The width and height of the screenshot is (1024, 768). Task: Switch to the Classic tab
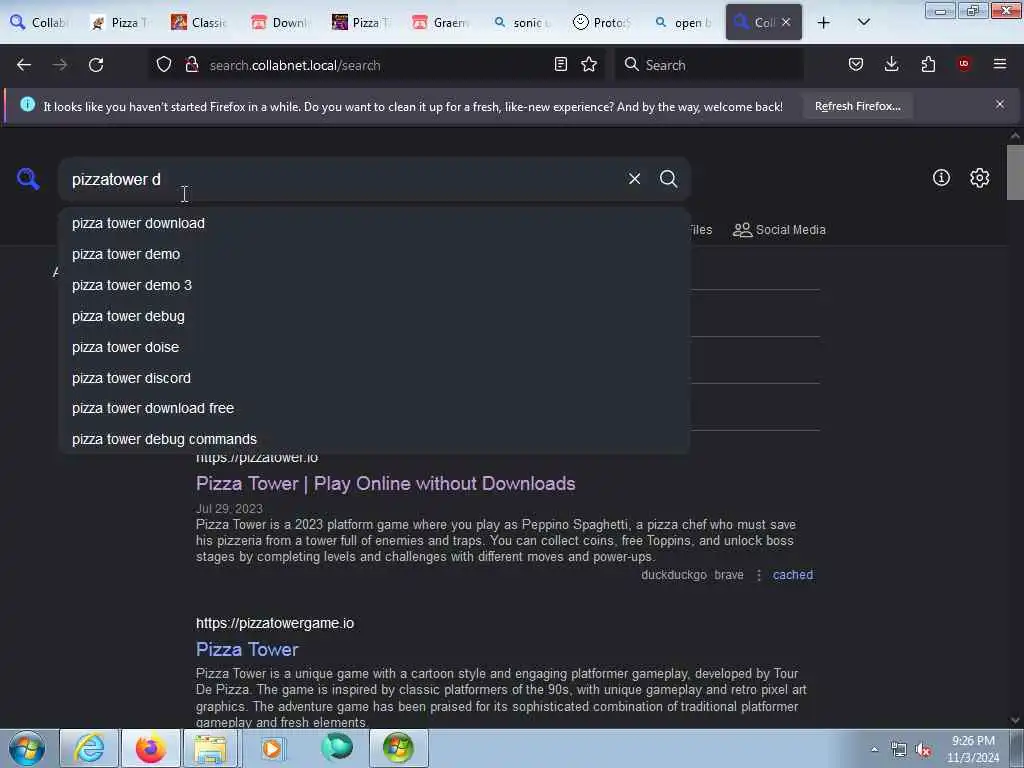[199, 23]
